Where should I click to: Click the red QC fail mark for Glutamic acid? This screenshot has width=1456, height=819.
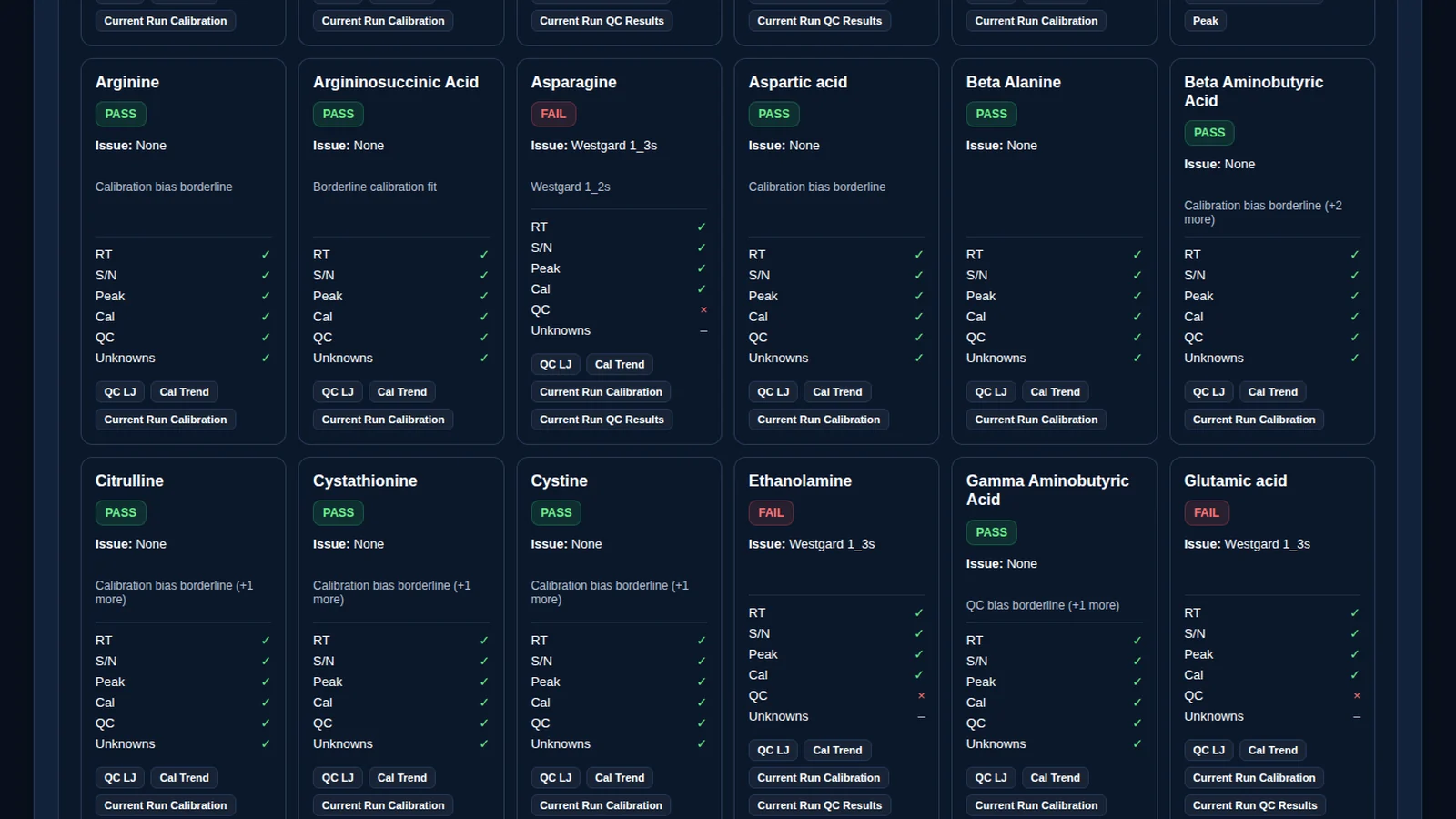(x=1357, y=696)
